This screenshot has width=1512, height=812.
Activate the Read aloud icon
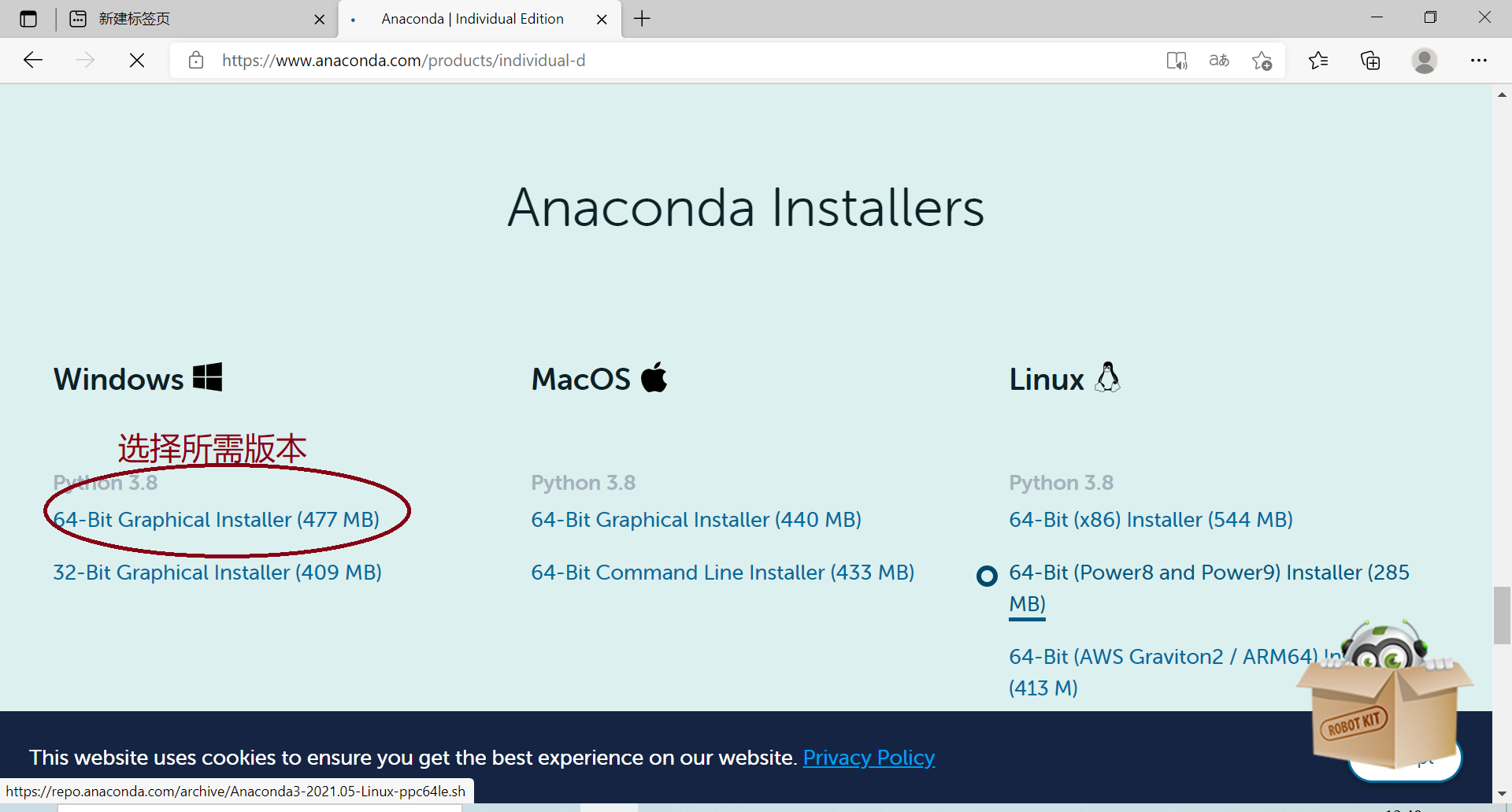pos(1176,60)
